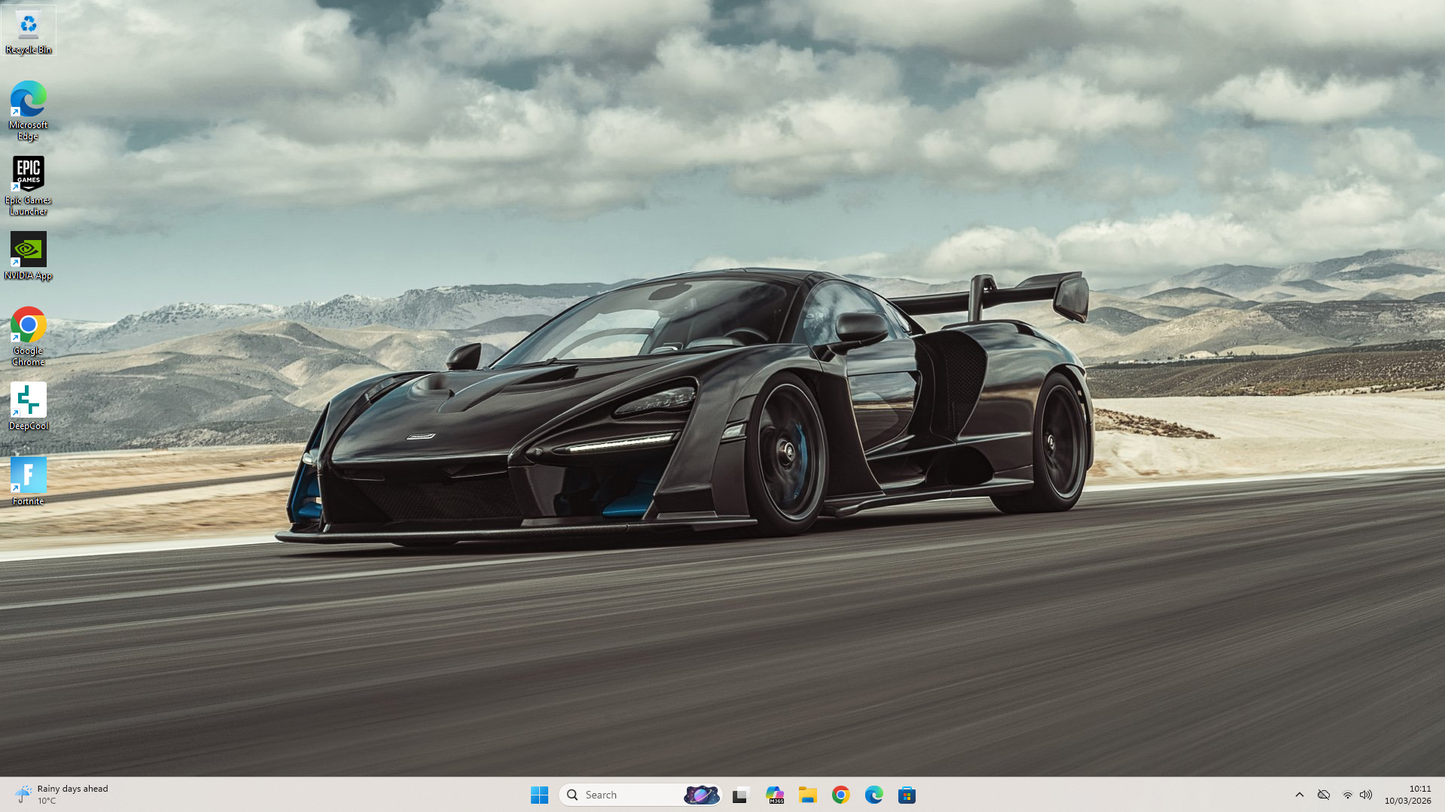Launch Microsoft 365 Copilot from taskbar
This screenshot has height=812, width=1445.
[774, 795]
